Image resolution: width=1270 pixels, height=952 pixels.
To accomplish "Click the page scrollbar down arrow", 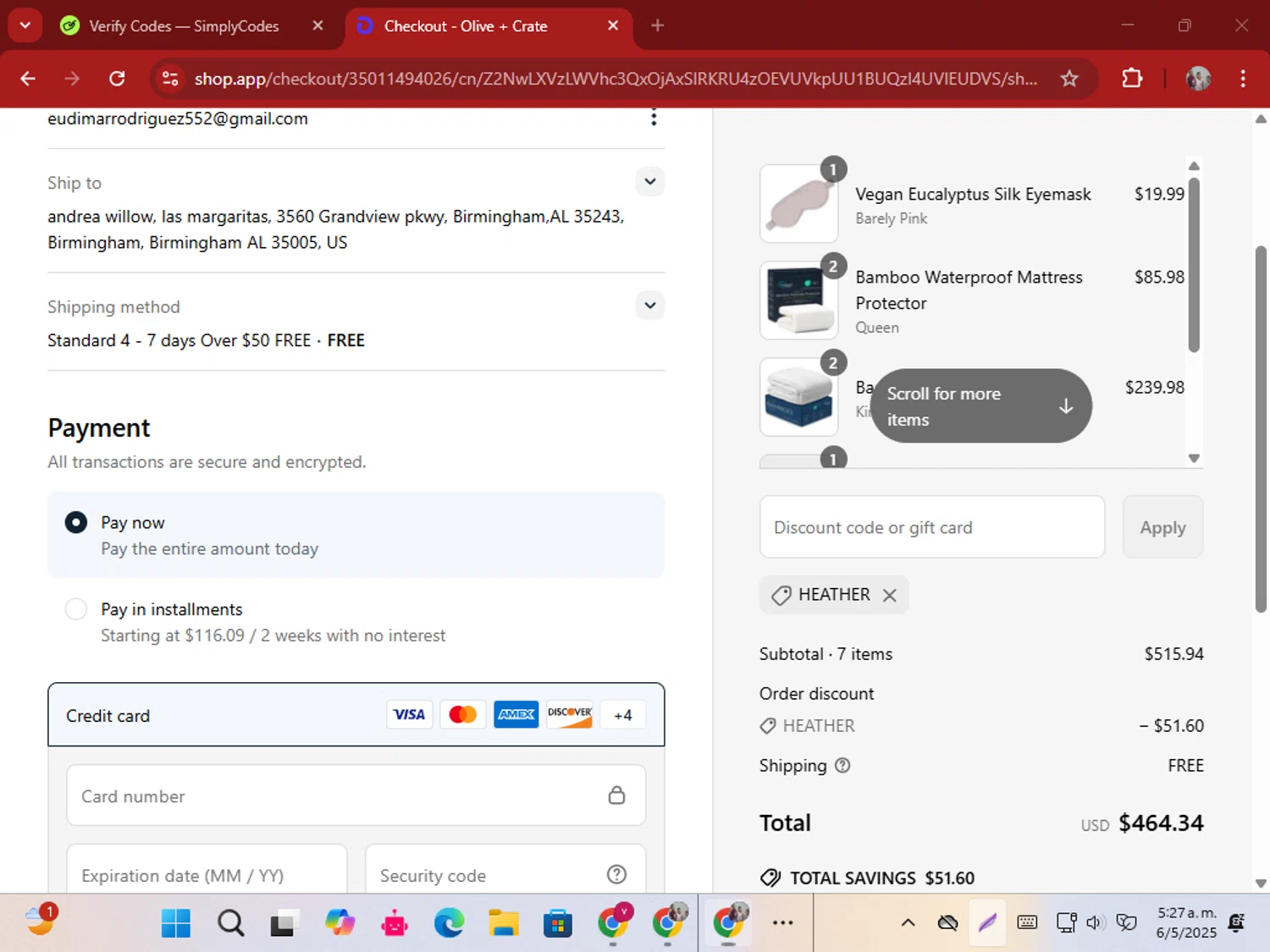I will [1261, 883].
